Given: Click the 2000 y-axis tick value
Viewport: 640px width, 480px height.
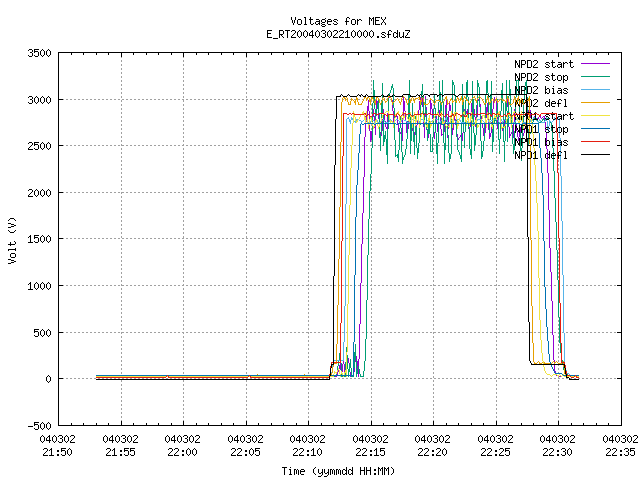Looking at the screenshot, I should click(x=40, y=193).
